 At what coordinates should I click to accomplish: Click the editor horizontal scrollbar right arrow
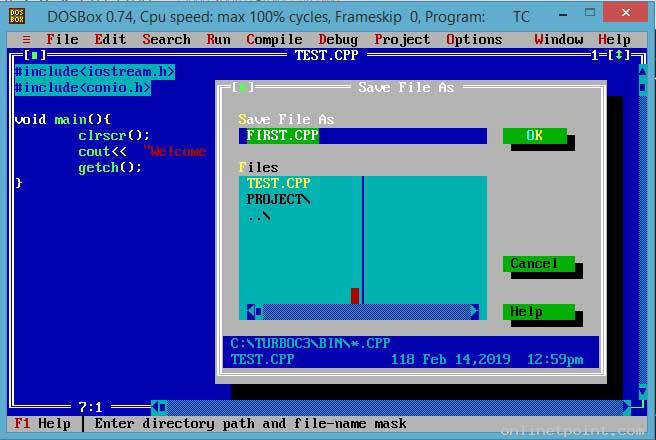[626, 407]
